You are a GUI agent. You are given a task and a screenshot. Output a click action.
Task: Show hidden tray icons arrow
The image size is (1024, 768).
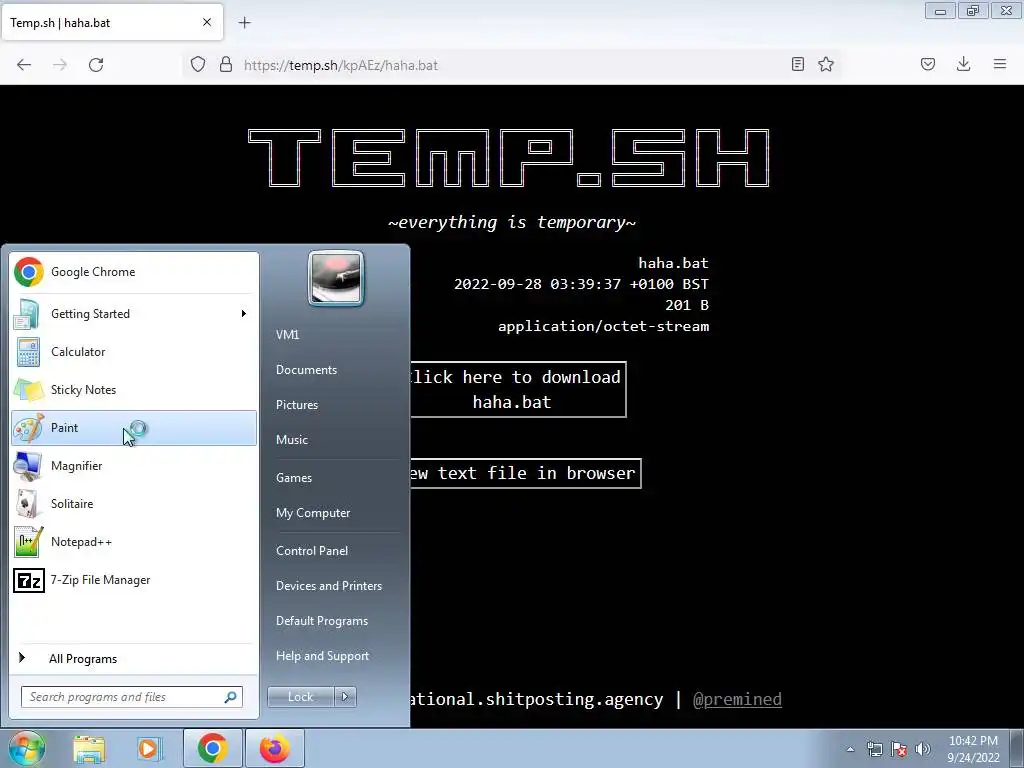850,749
